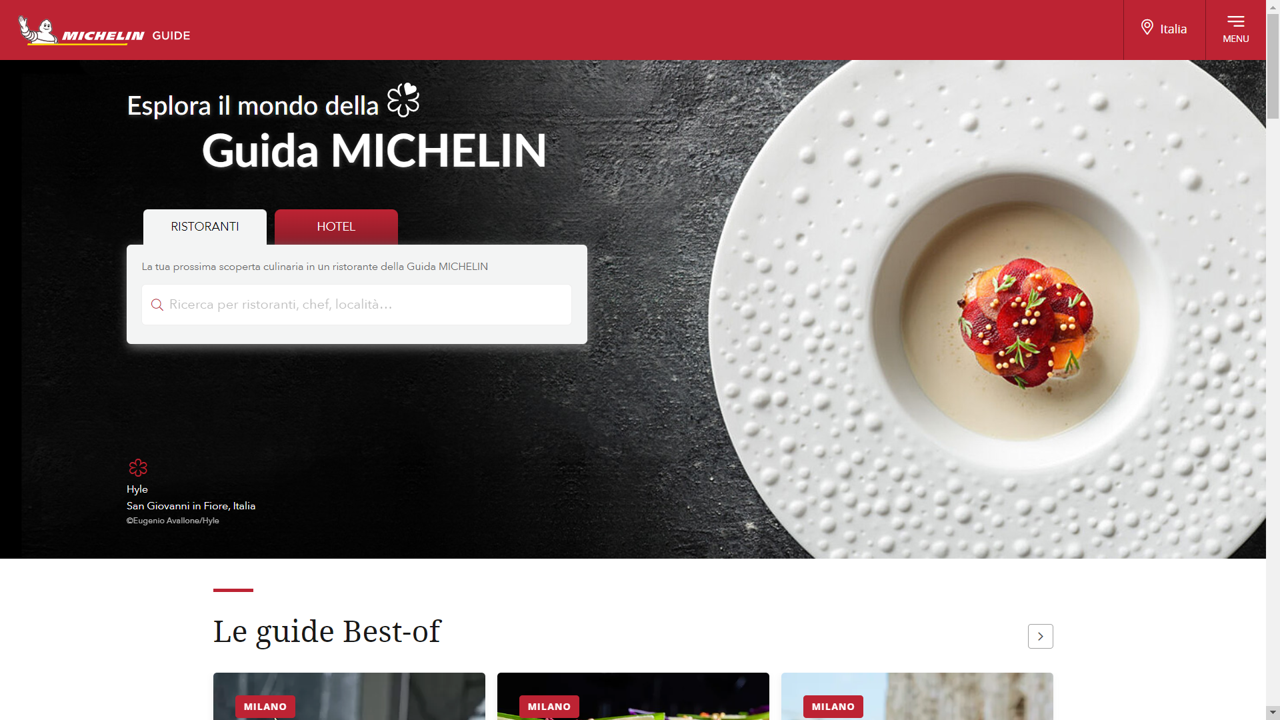Select the RISTORANTI tab

point(205,227)
